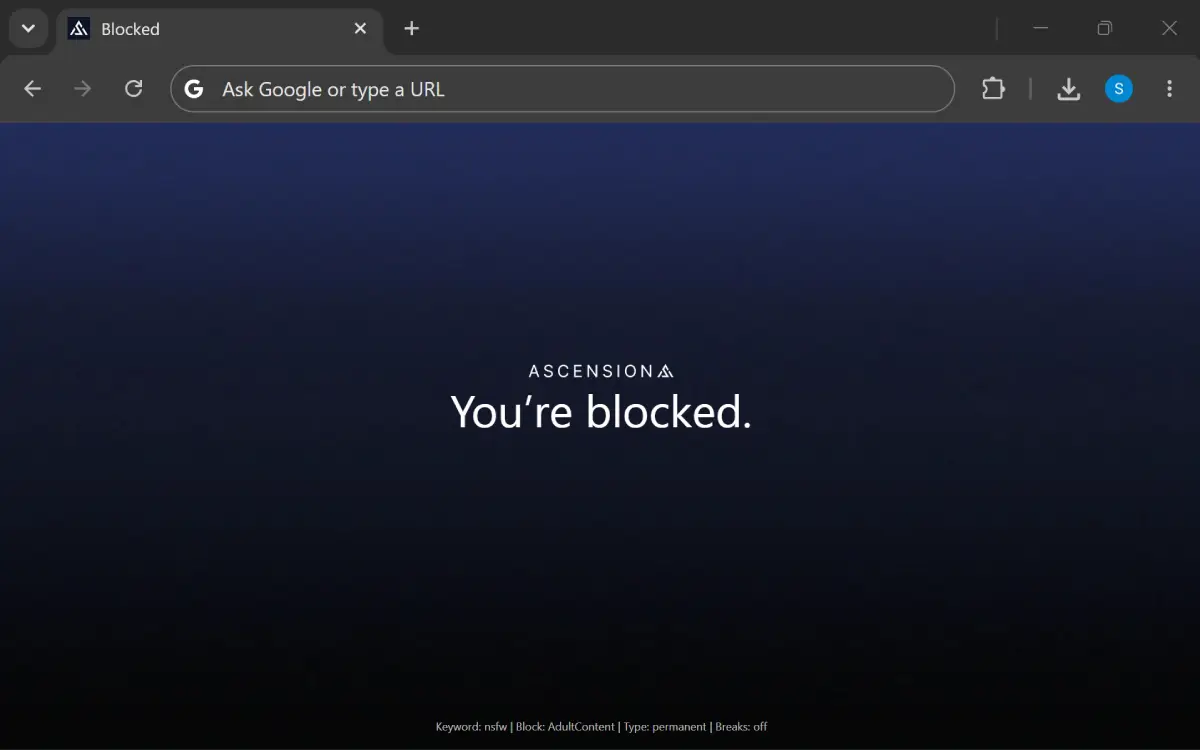Close the Blocked tab
The width and height of the screenshot is (1200, 750).
[360, 29]
